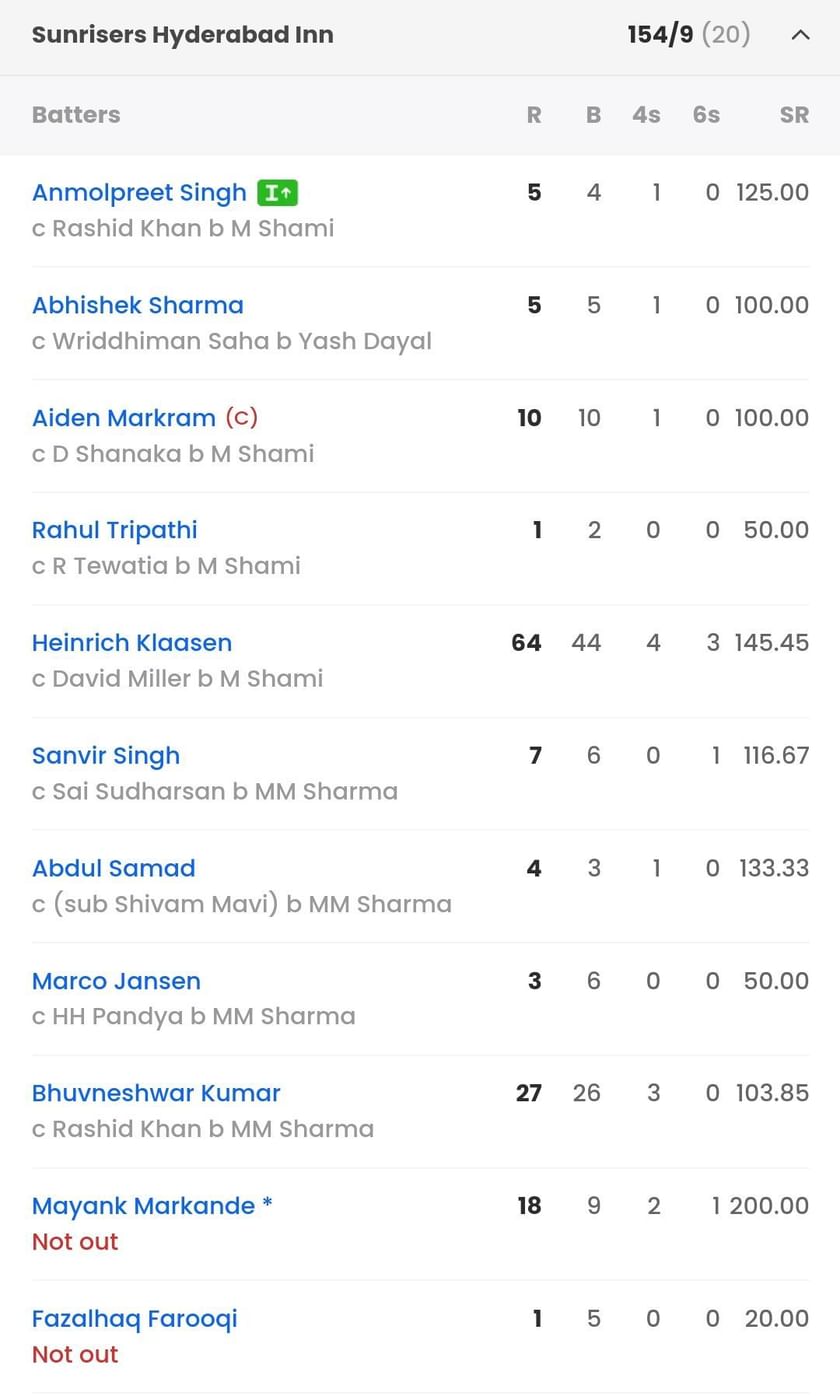
Task: Click Fazalhaq Farooqi's name
Action: 134,1318
